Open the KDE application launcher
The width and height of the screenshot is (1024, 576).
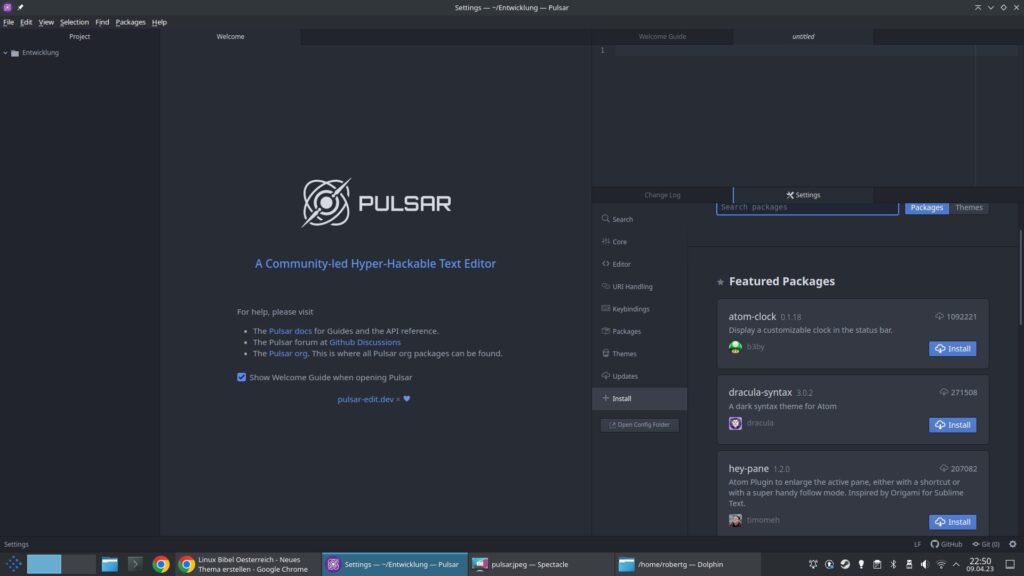tap(13, 564)
